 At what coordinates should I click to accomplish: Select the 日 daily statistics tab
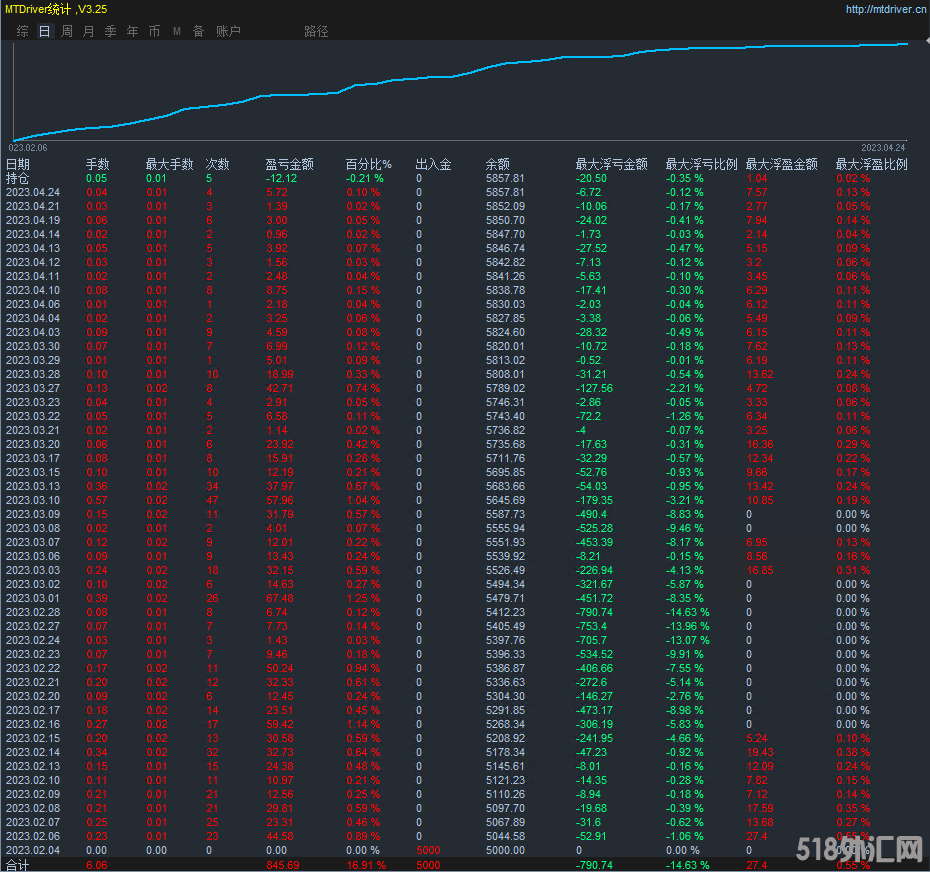point(44,31)
